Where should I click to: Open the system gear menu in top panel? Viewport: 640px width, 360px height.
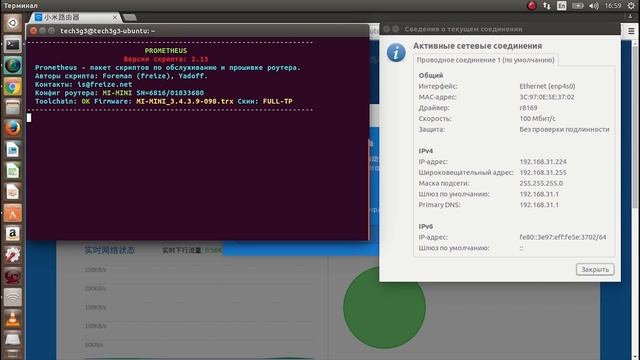631,6
